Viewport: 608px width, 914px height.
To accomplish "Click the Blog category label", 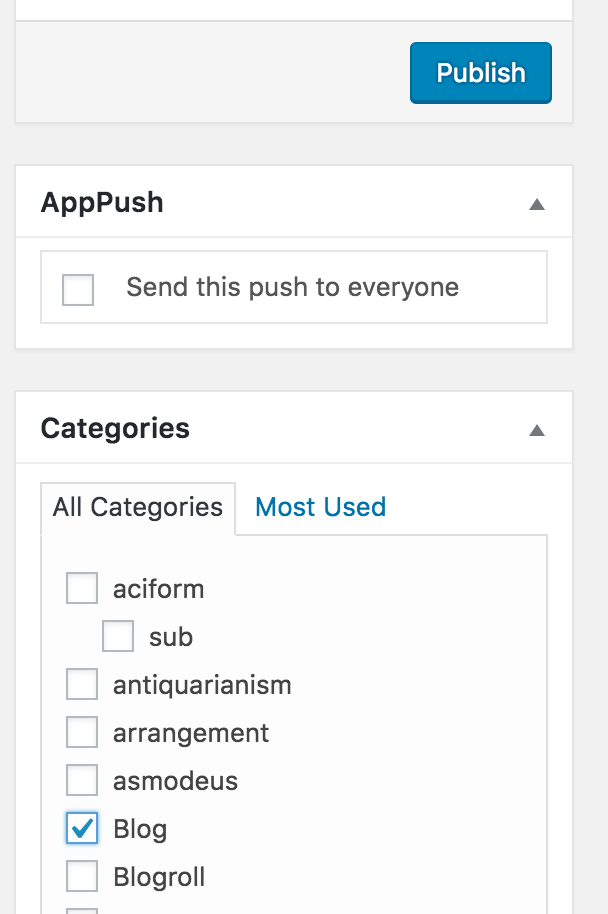I will 141,828.
